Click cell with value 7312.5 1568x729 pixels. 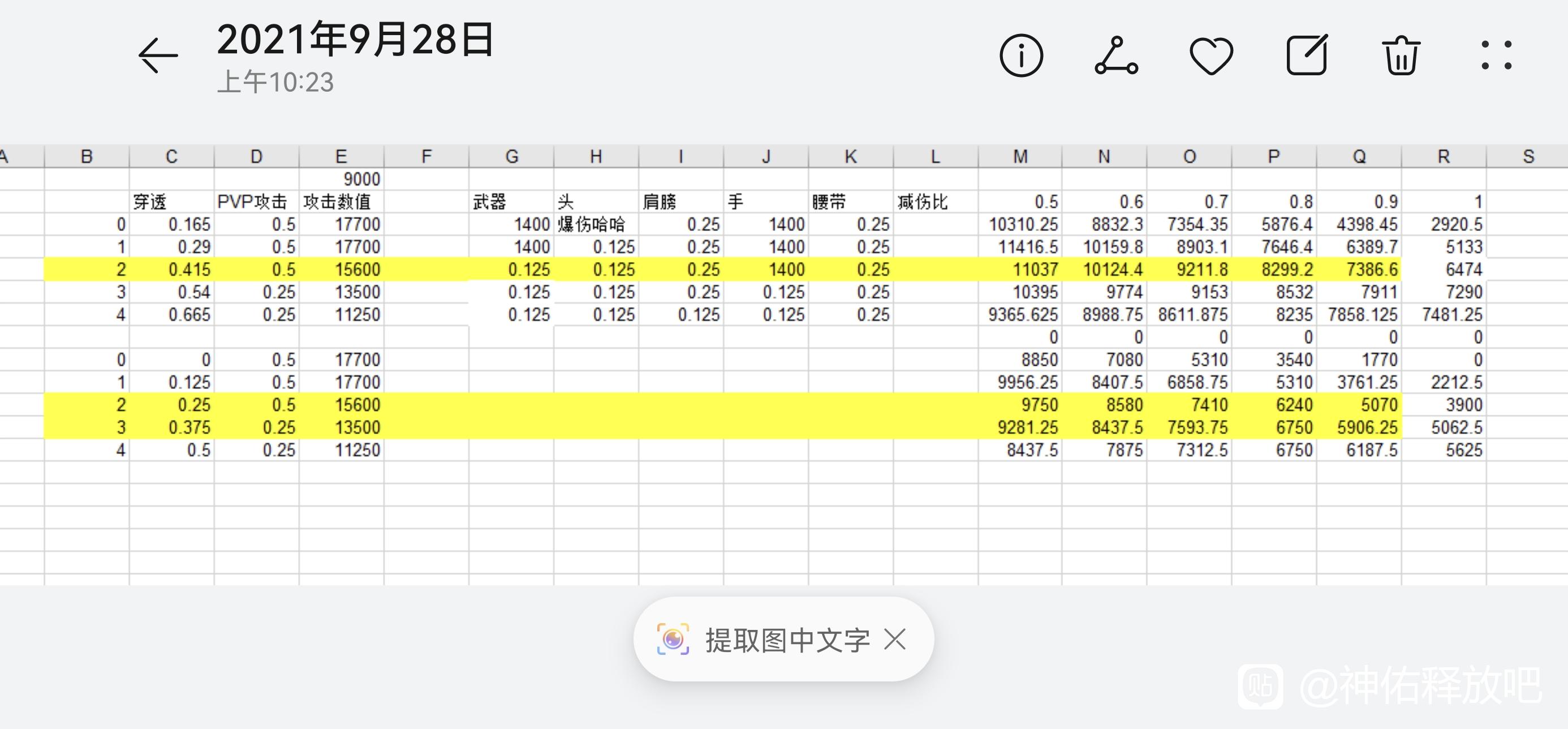pyautogui.click(x=1190, y=449)
